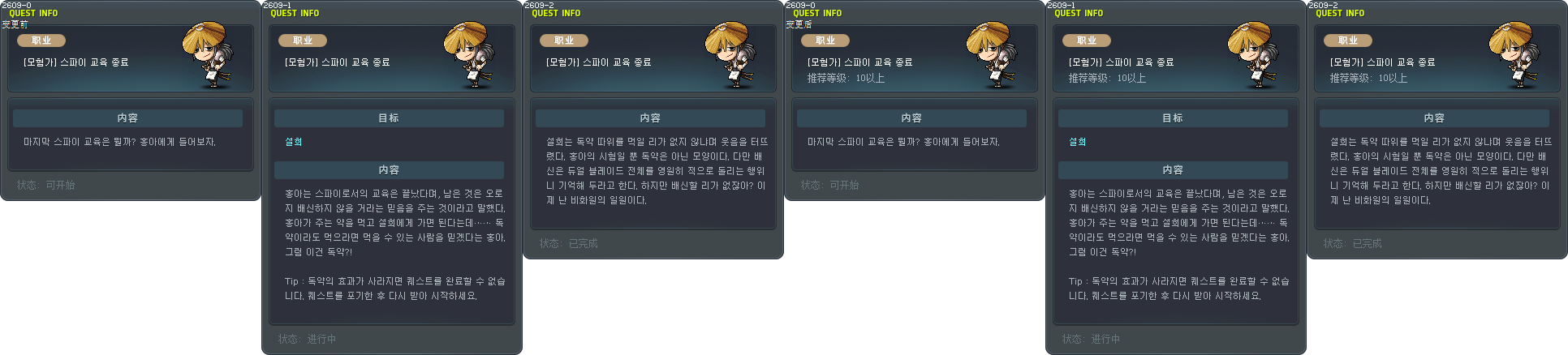This screenshot has width=1568, height=355.
Task: Click the 目标 header in the panel showing 推荐等级
Action: 1173,118
